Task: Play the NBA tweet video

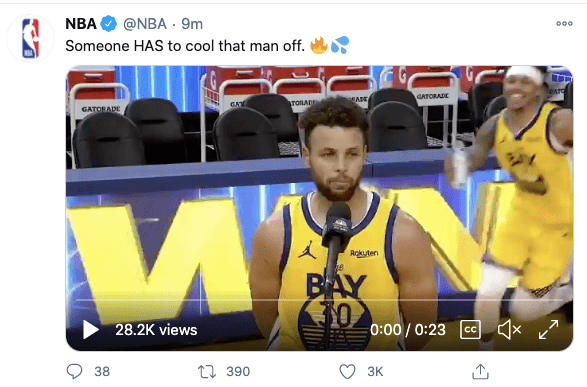Action: point(91,330)
